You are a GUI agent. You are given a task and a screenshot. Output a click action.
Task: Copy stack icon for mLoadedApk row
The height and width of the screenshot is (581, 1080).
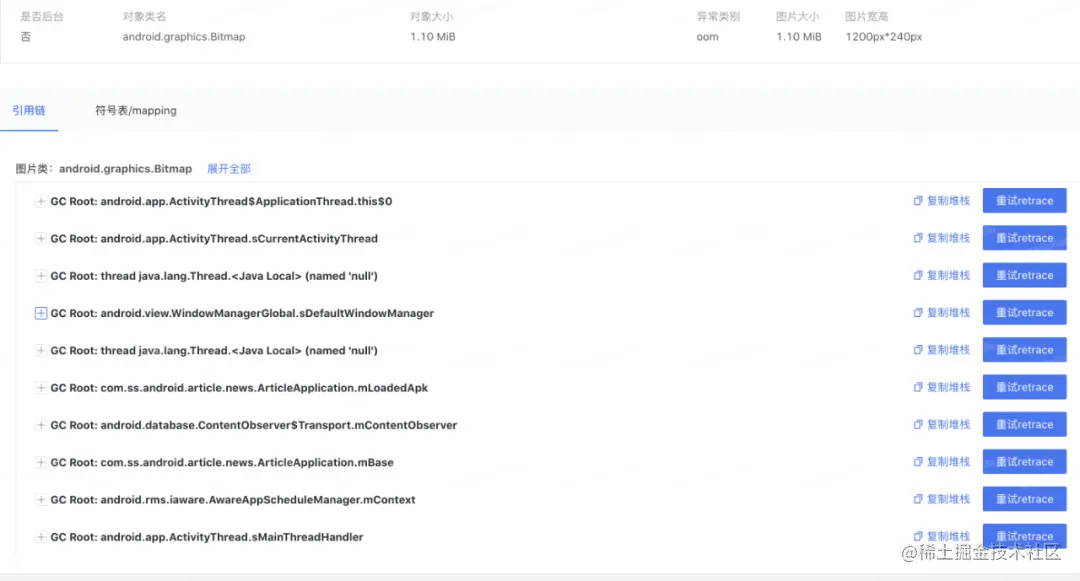(x=917, y=388)
